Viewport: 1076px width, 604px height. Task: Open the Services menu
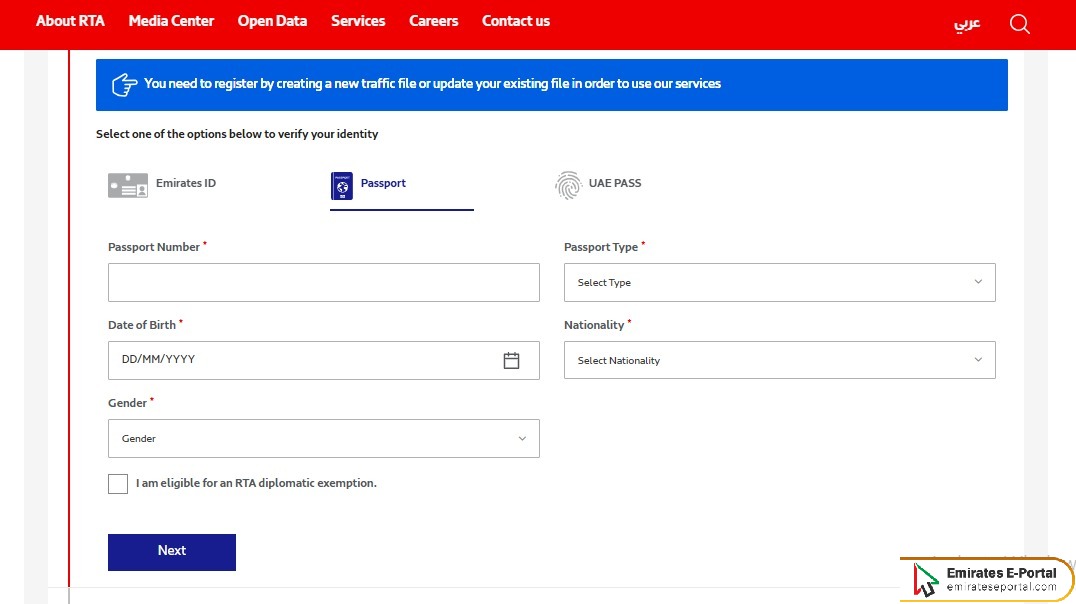[358, 20]
